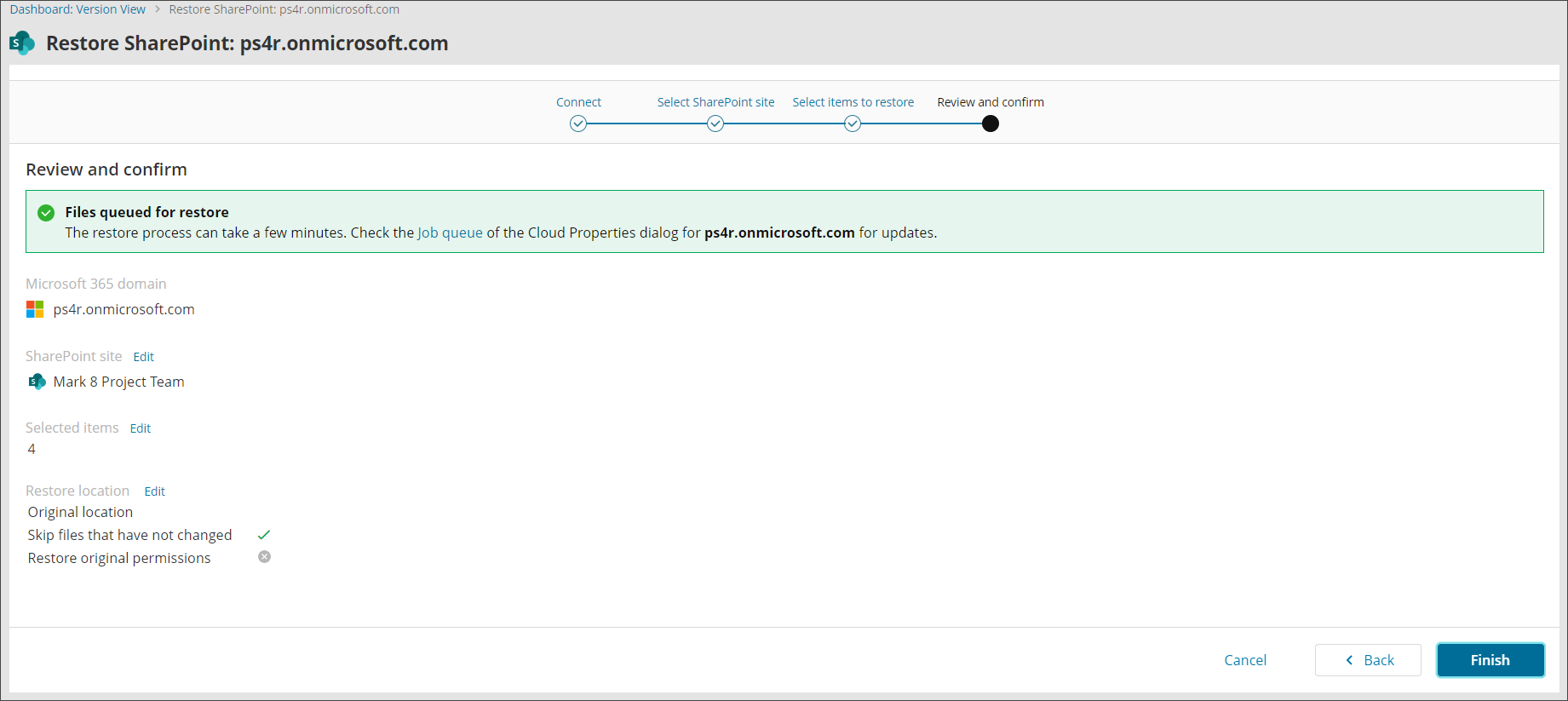The height and width of the screenshot is (701, 1568).
Task: Open the Job queue link
Action: tap(450, 233)
